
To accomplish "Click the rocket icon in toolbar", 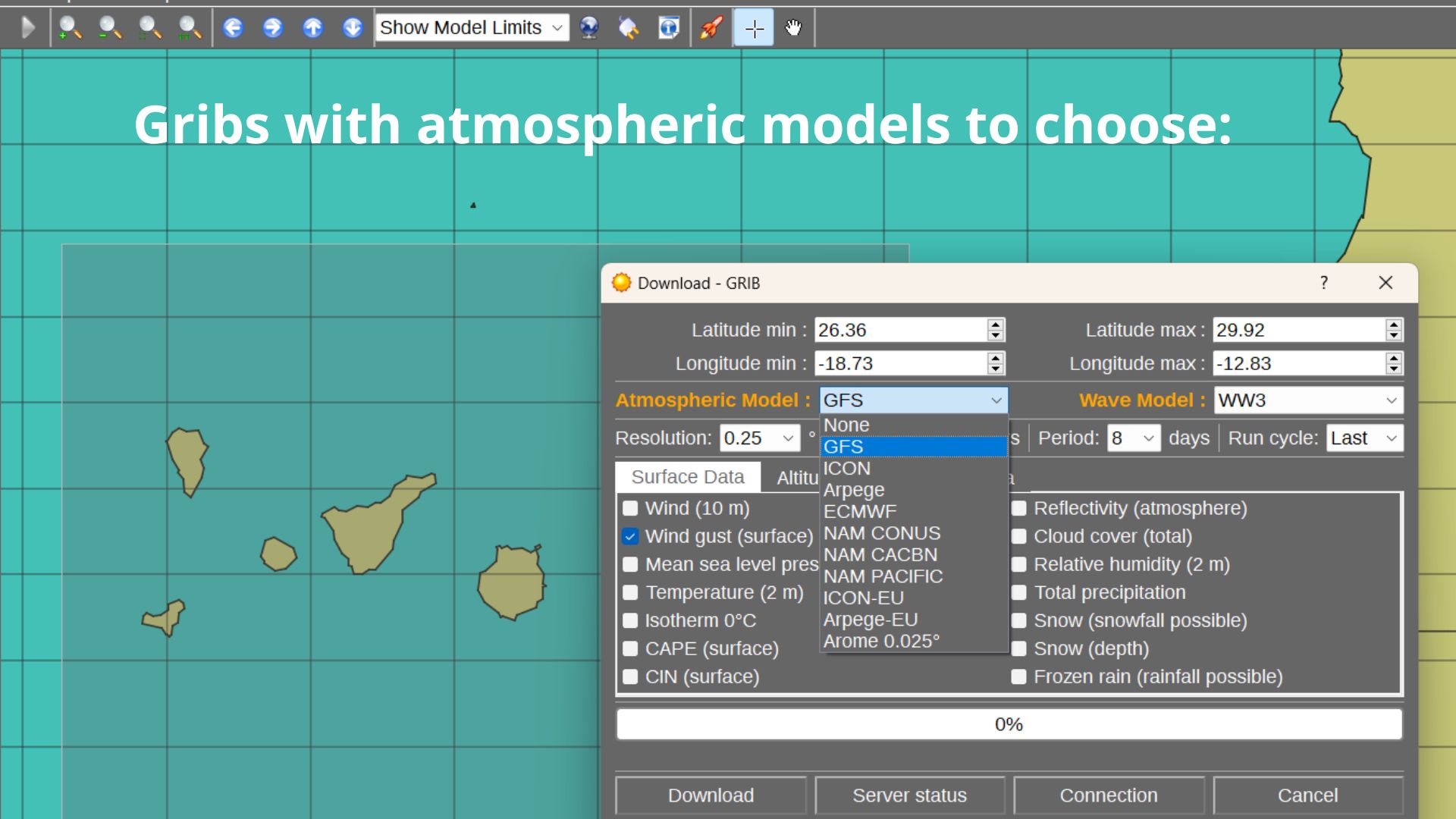I will pos(711,28).
